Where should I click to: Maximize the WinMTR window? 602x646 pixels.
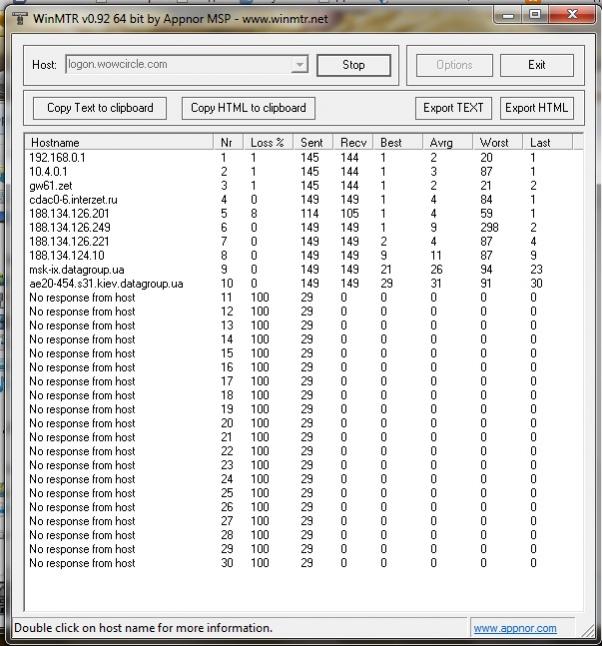point(535,15)
